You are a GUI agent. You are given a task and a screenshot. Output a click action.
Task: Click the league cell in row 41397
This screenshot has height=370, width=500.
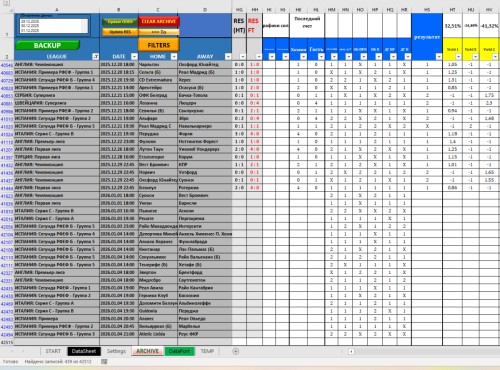(x=57, y=157)
